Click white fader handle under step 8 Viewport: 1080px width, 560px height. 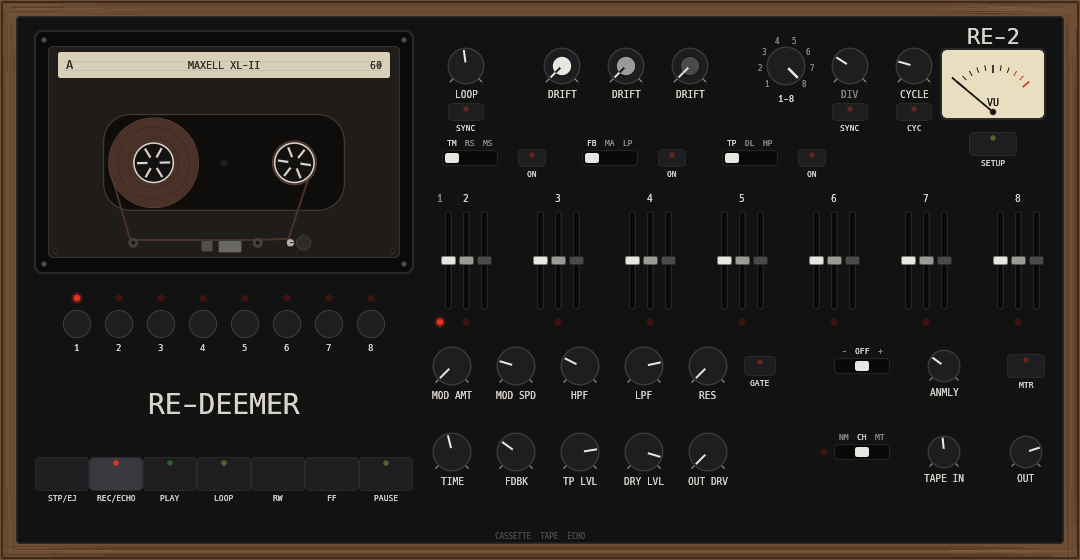pyautogui.click(x=1000, y=260)
